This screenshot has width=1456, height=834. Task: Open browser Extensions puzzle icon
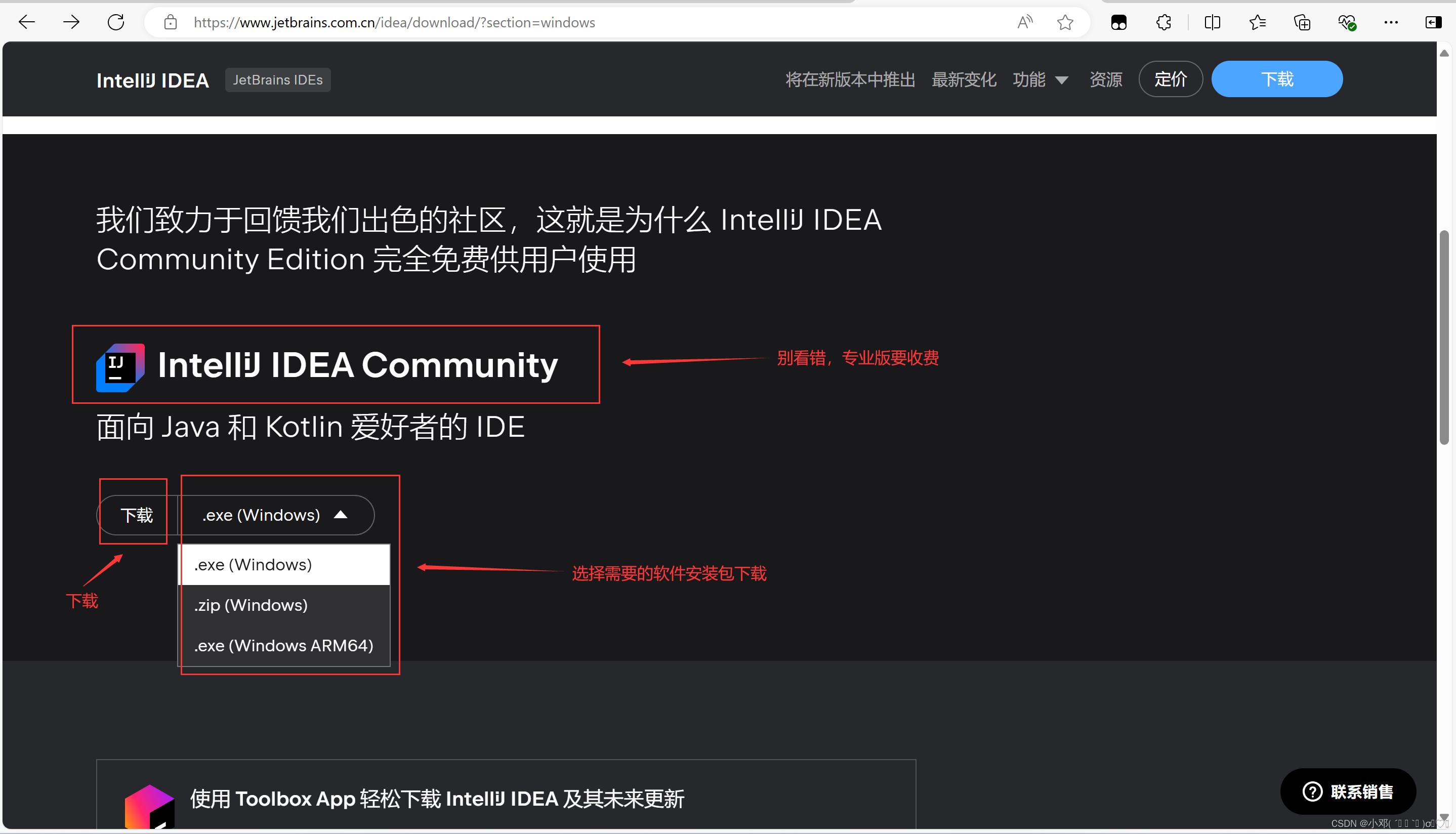coord(1164,22)
